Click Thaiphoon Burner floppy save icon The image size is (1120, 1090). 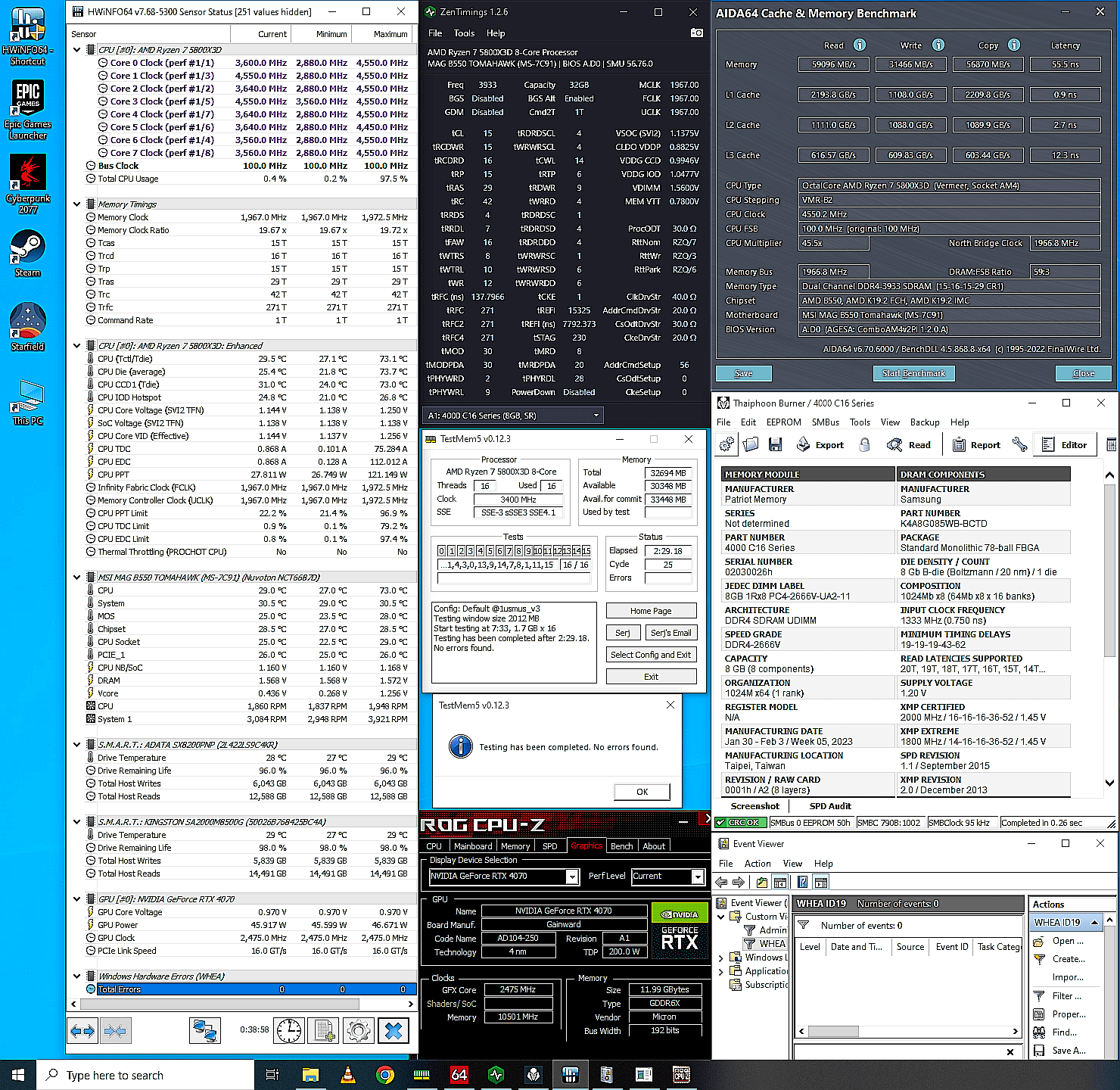(x=775, y=445)
